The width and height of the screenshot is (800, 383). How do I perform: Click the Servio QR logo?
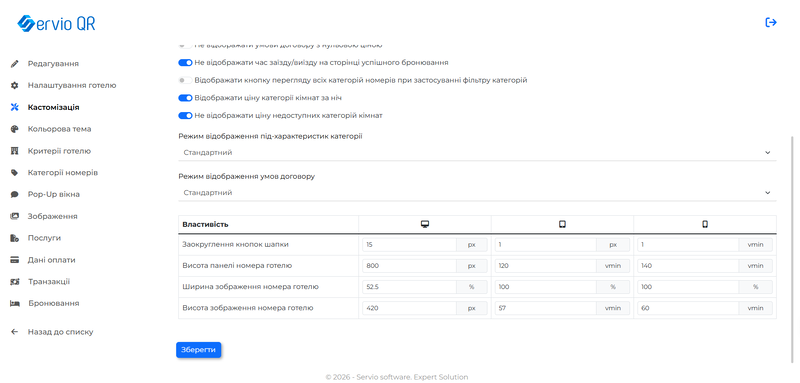pyautogui.click(x=56, y=23)
